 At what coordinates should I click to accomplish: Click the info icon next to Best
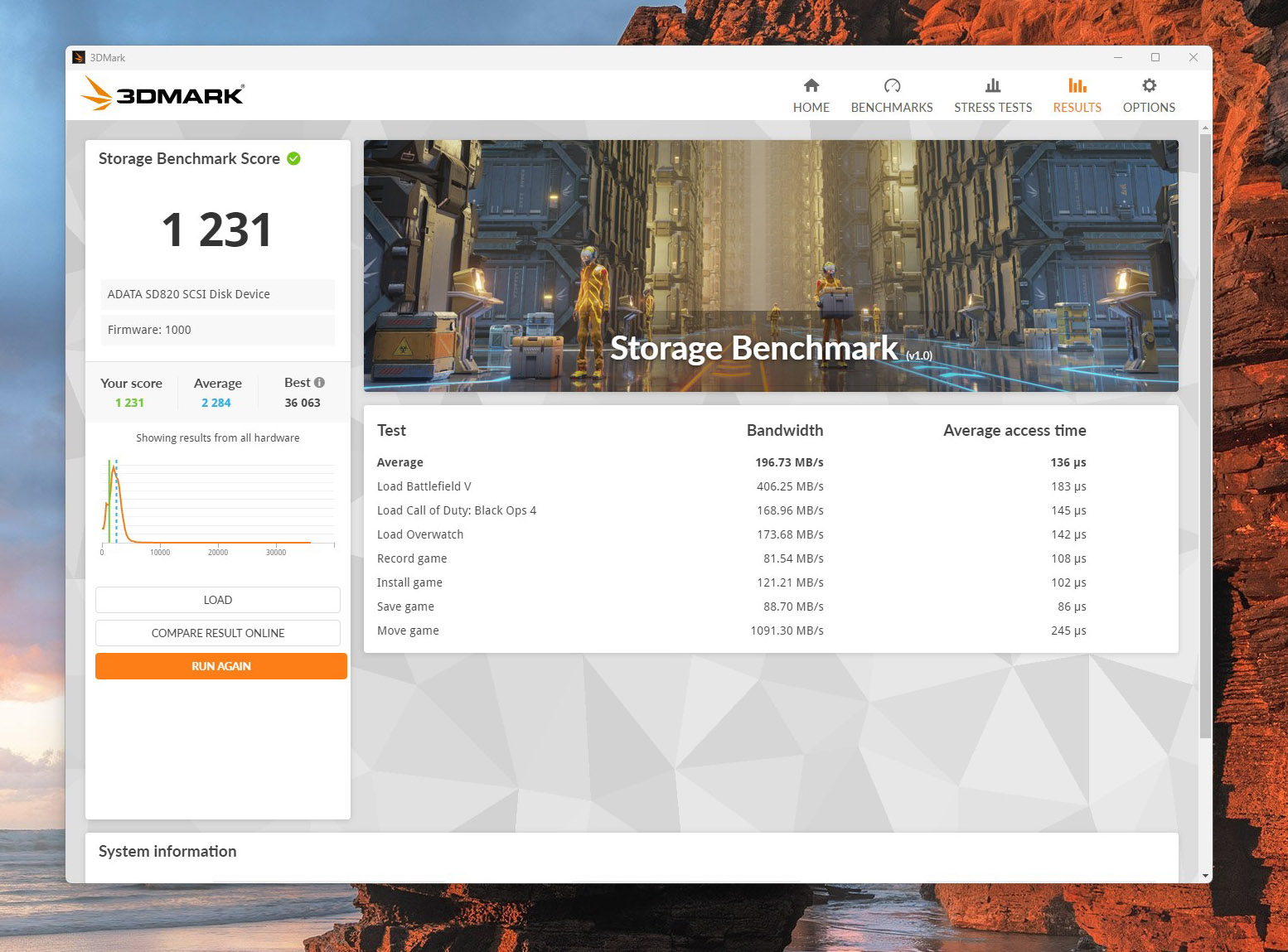coord(320,383)
